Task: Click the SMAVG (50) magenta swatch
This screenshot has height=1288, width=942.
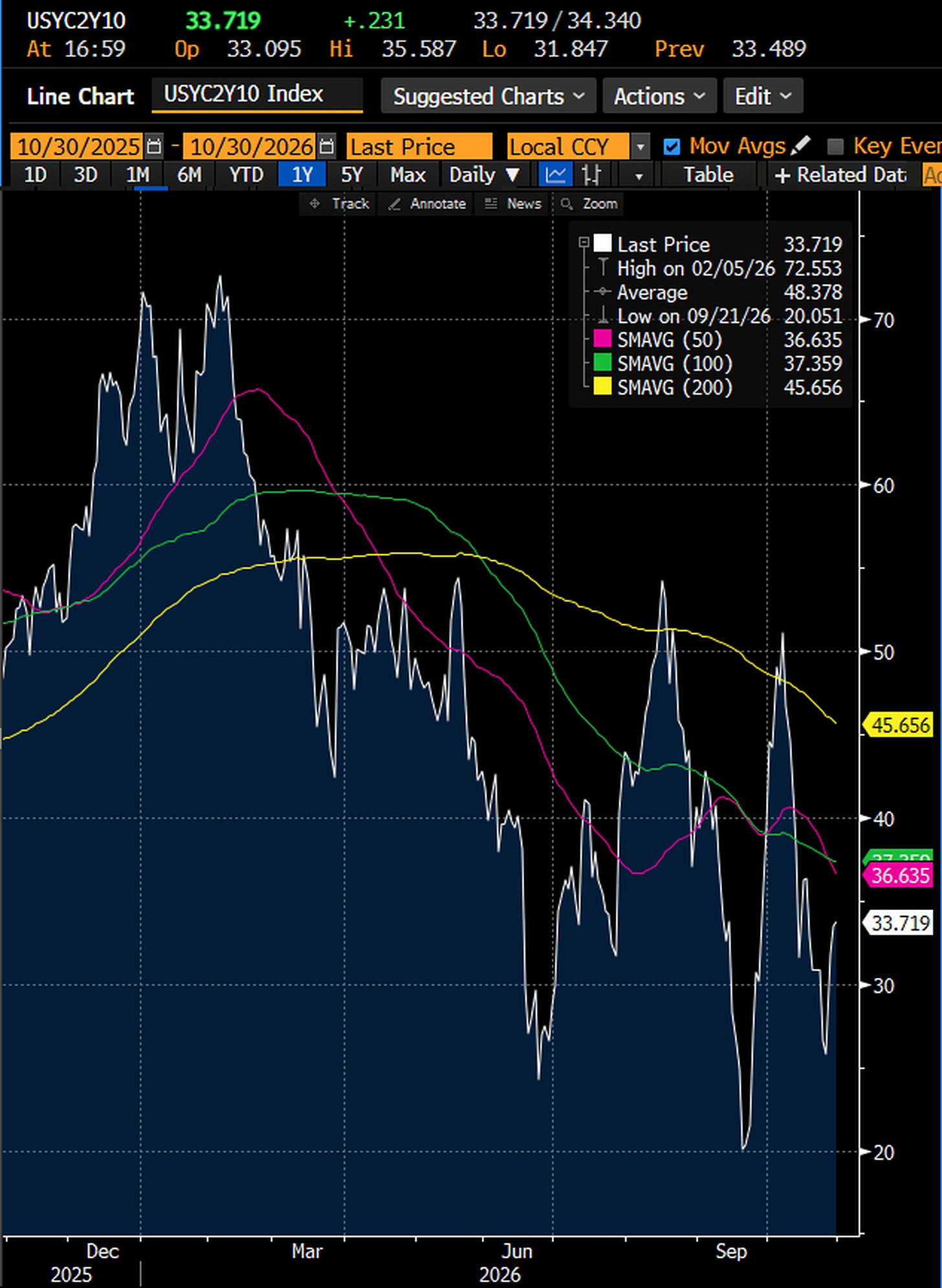Action: [602, 339]
